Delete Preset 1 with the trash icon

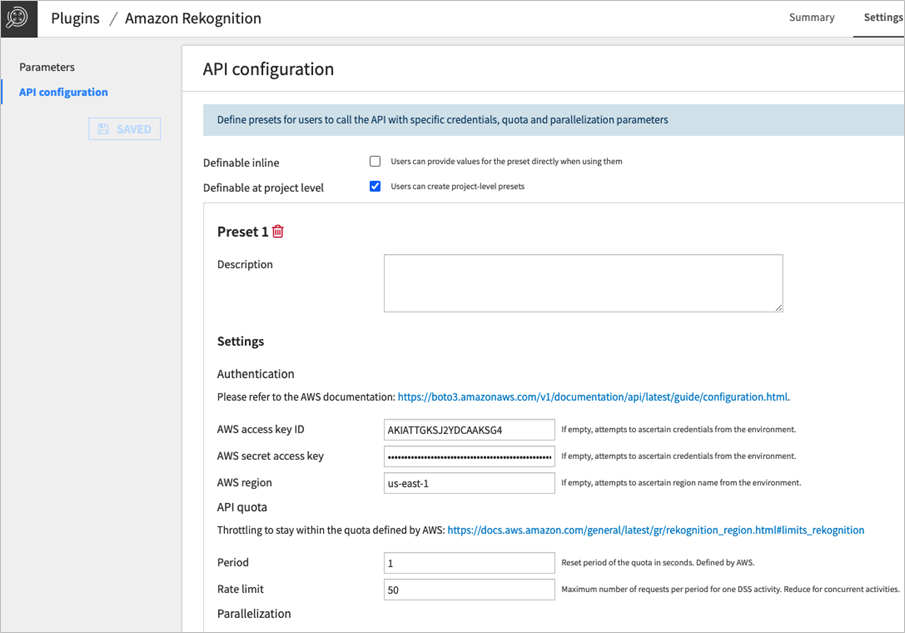click(278, 231)
